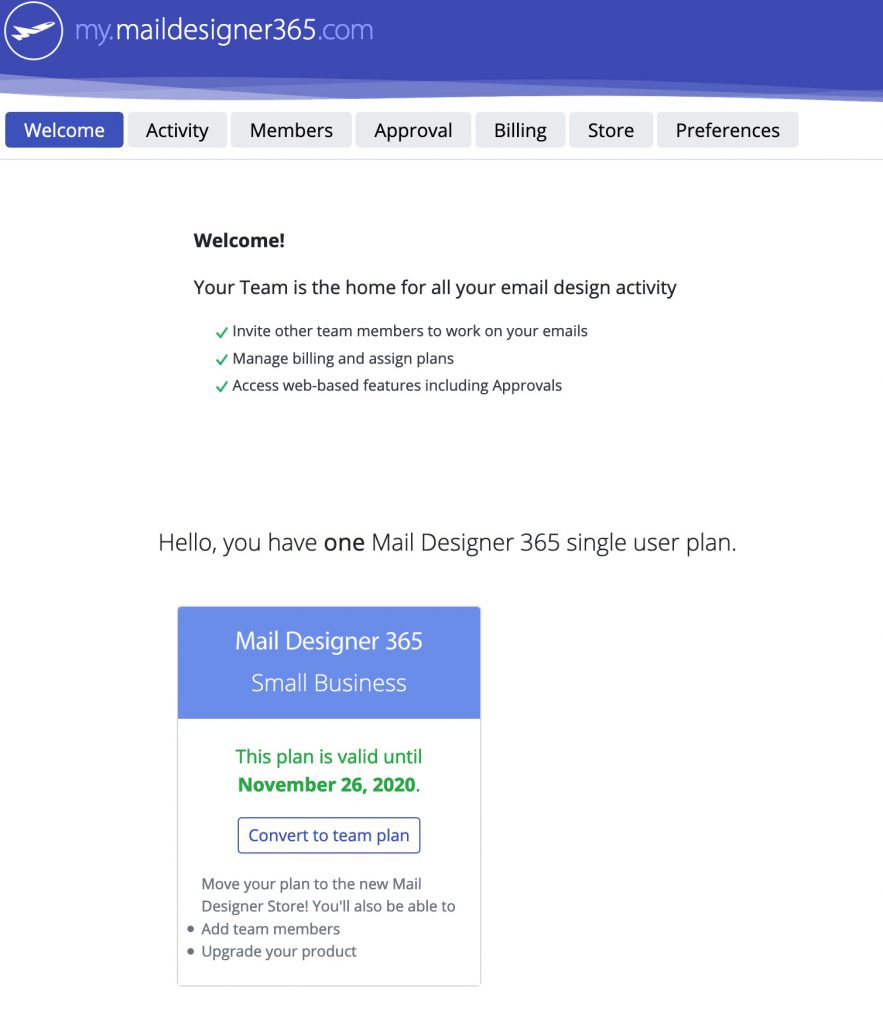The image size is (883, 1024).
Task: Click the green checkmark beside Invite other team members
Action: 221,332
